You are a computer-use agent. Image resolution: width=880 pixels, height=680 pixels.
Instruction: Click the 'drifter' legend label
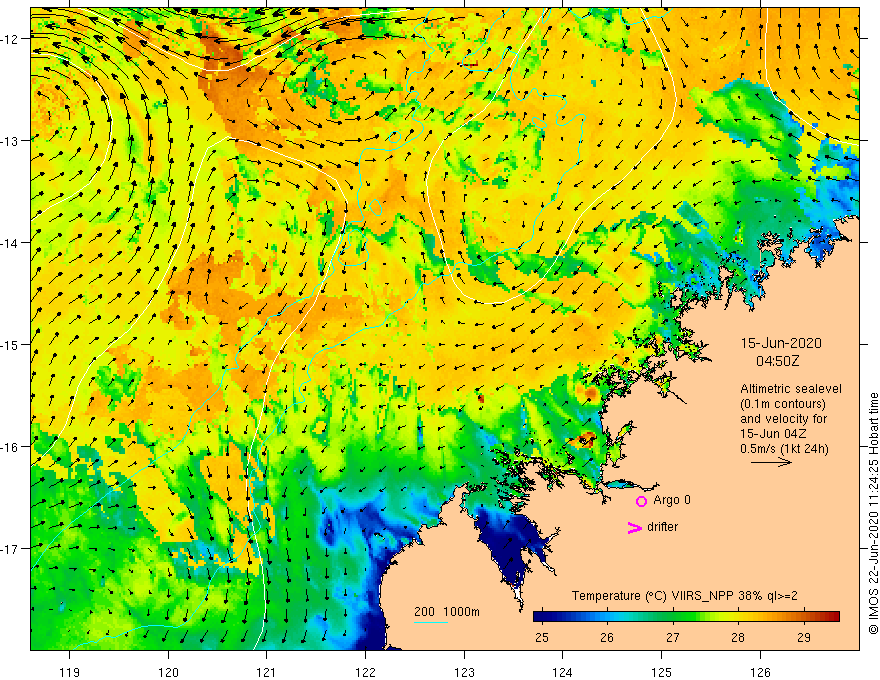[x=662, y=527]
